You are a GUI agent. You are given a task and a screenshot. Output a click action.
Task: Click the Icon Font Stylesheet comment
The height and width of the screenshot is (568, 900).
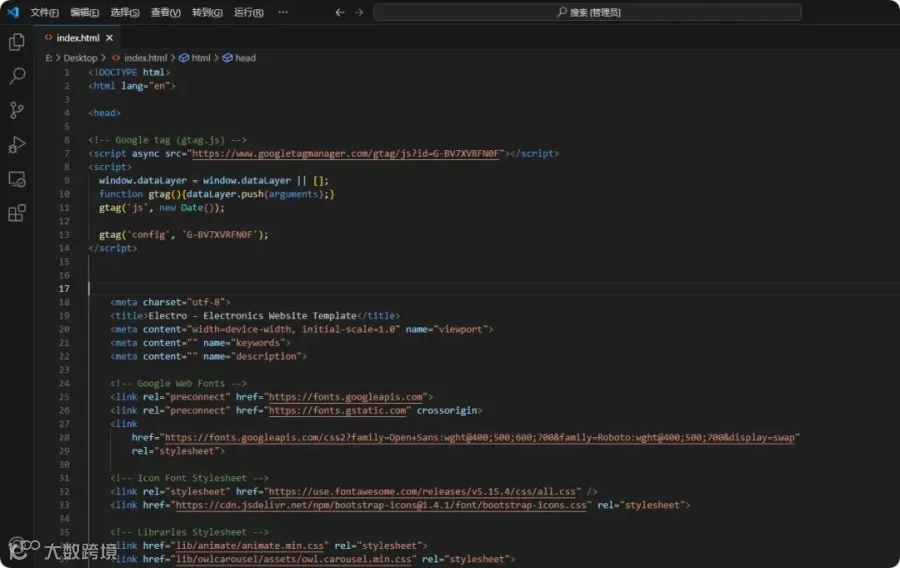(x=189, y=478)
